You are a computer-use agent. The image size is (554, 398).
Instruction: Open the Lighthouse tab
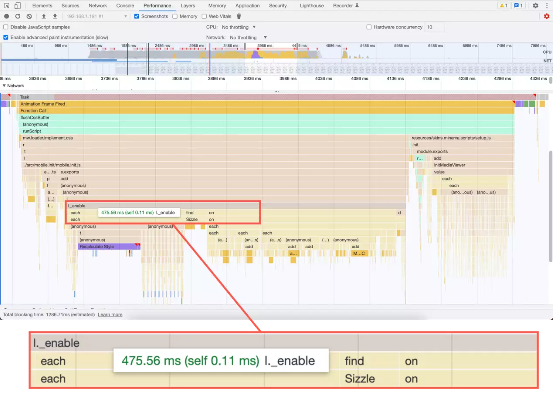(x=312, y=5)
